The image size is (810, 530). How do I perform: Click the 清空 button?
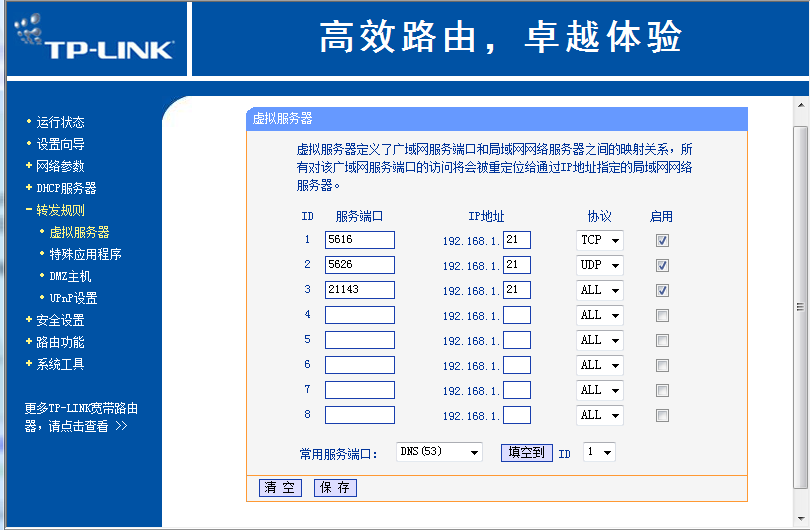[280, 488]
